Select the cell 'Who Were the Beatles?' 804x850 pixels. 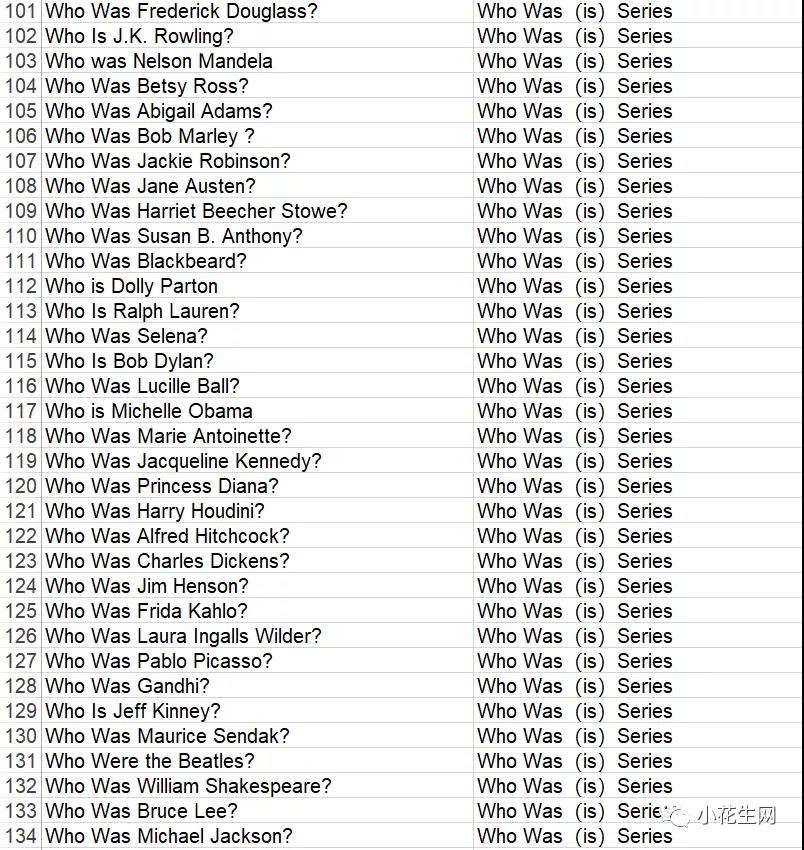(x=257, y=761)
